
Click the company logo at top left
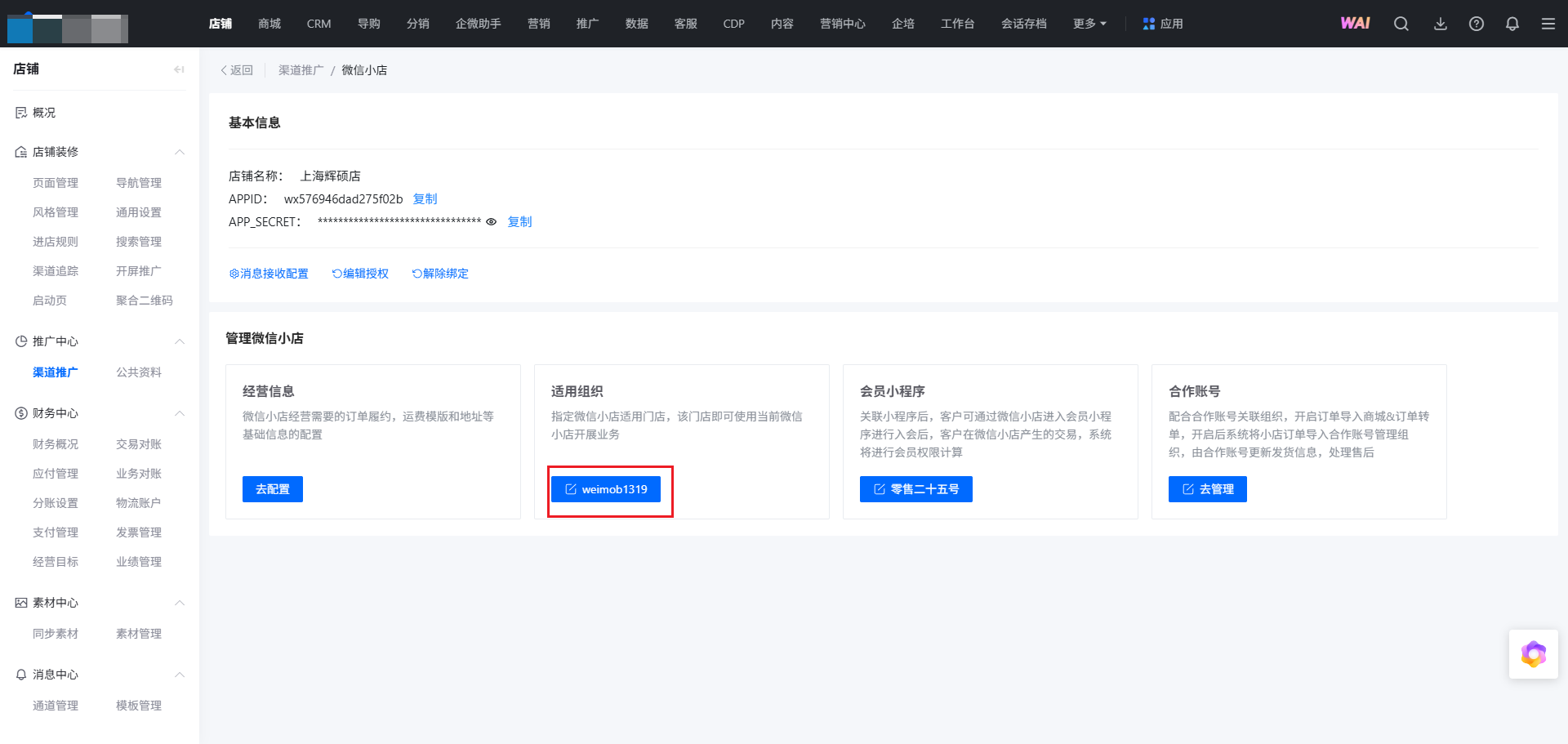[x=68, y=28]
